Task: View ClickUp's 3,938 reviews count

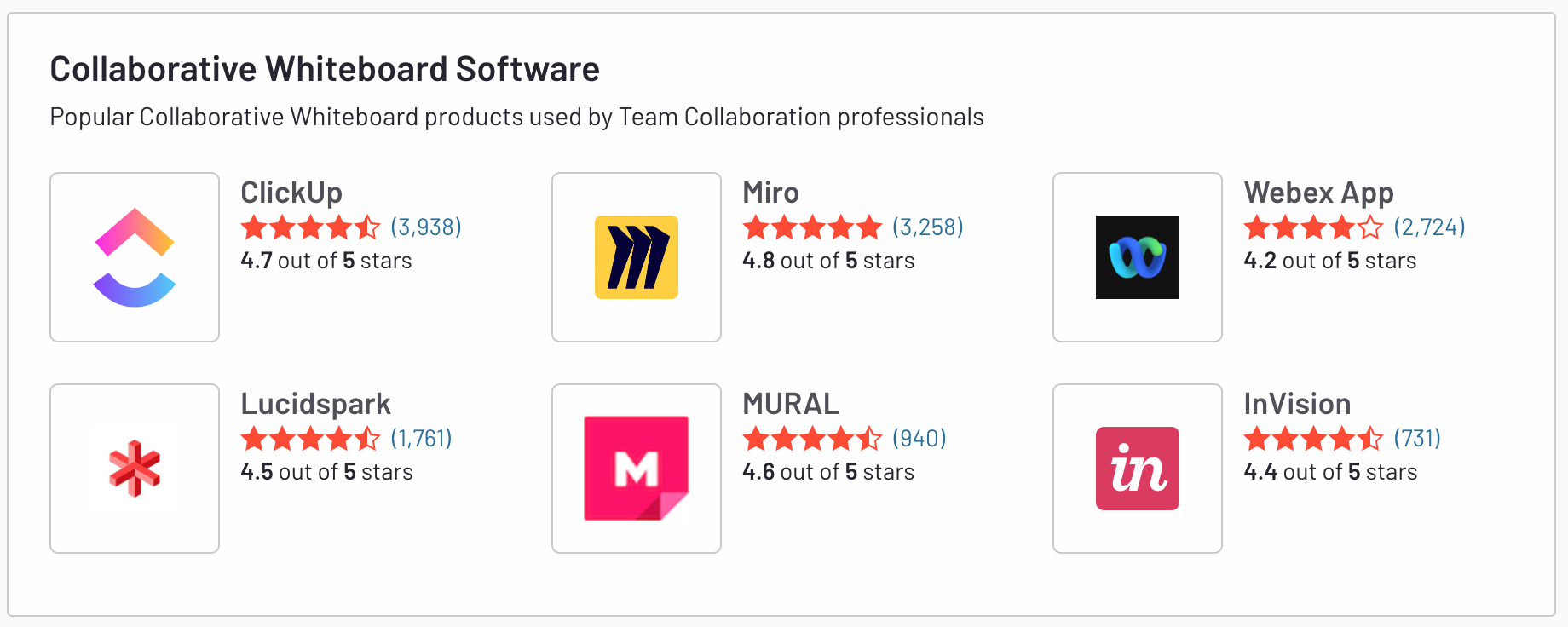Action: [426, 227]
